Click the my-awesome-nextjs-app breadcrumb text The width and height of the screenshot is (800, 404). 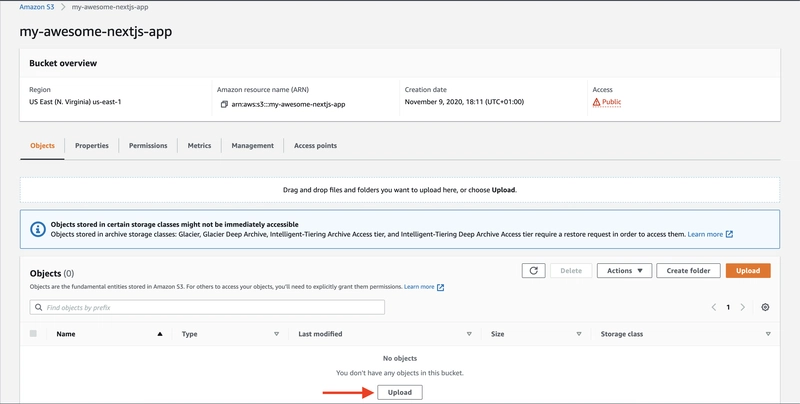(x=110, y=7)
